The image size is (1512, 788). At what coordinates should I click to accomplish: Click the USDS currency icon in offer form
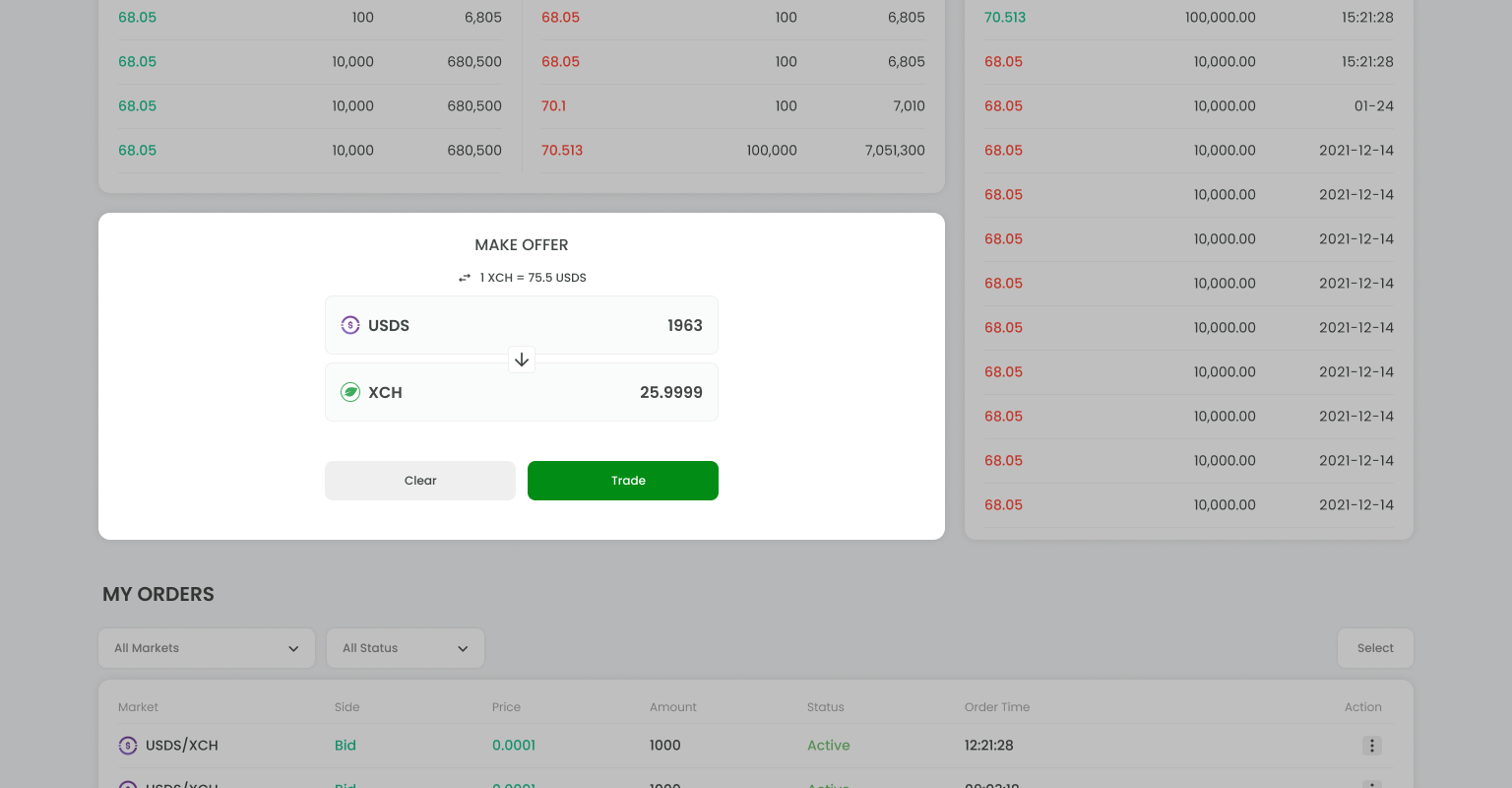pos(350,325)
